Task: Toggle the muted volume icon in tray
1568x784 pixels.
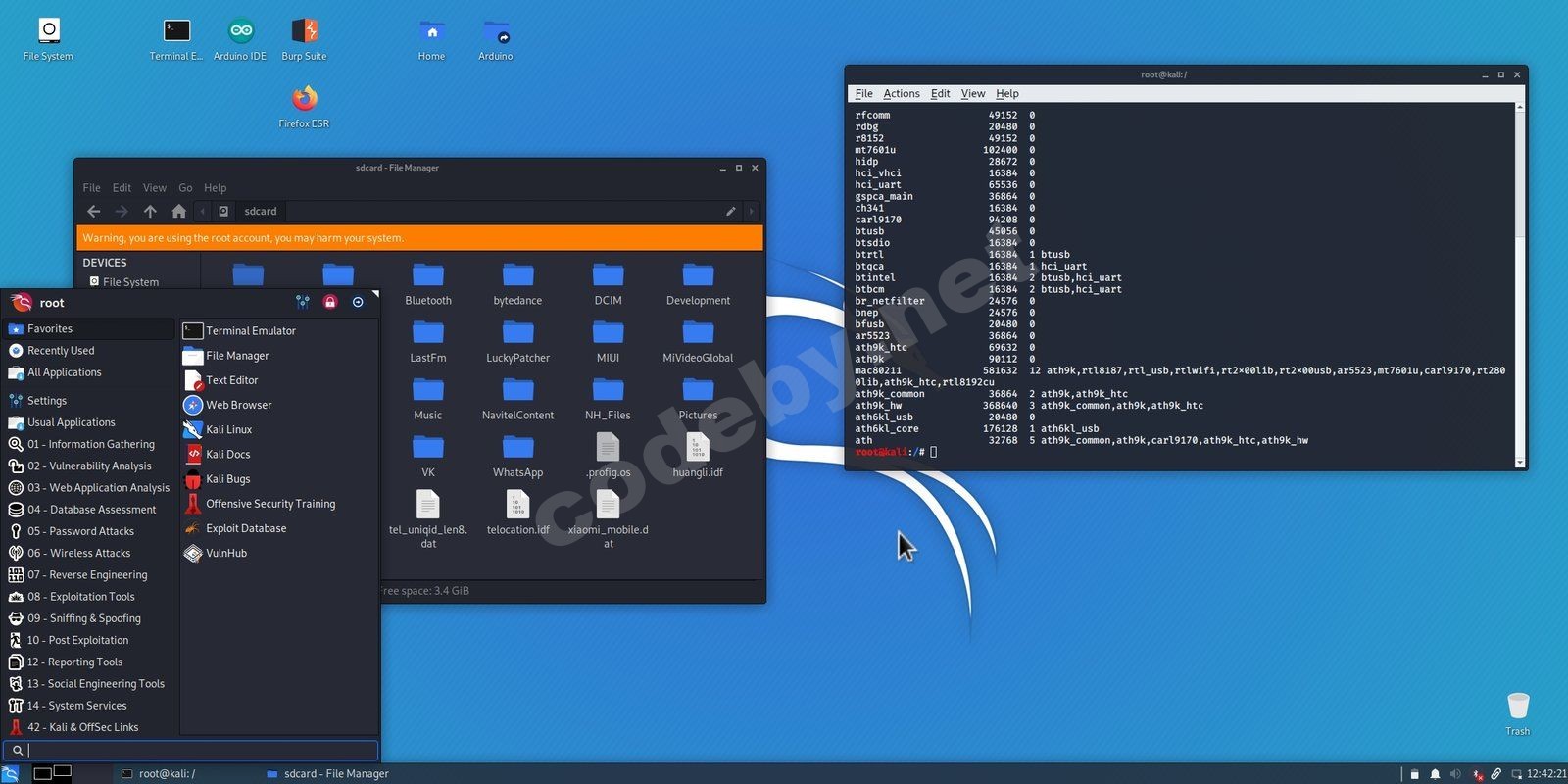Action: tap(1455, 774)
